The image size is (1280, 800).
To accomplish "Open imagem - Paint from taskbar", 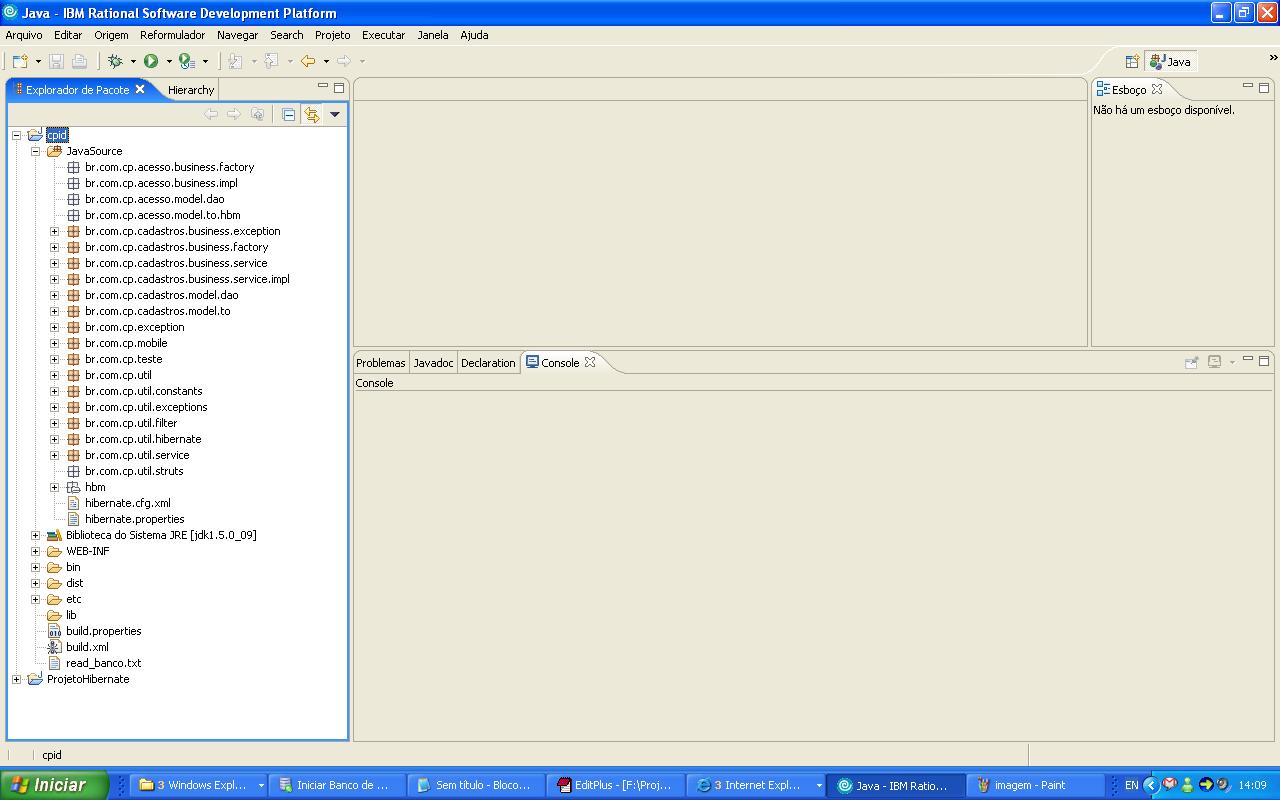I will pos(1037,785).
